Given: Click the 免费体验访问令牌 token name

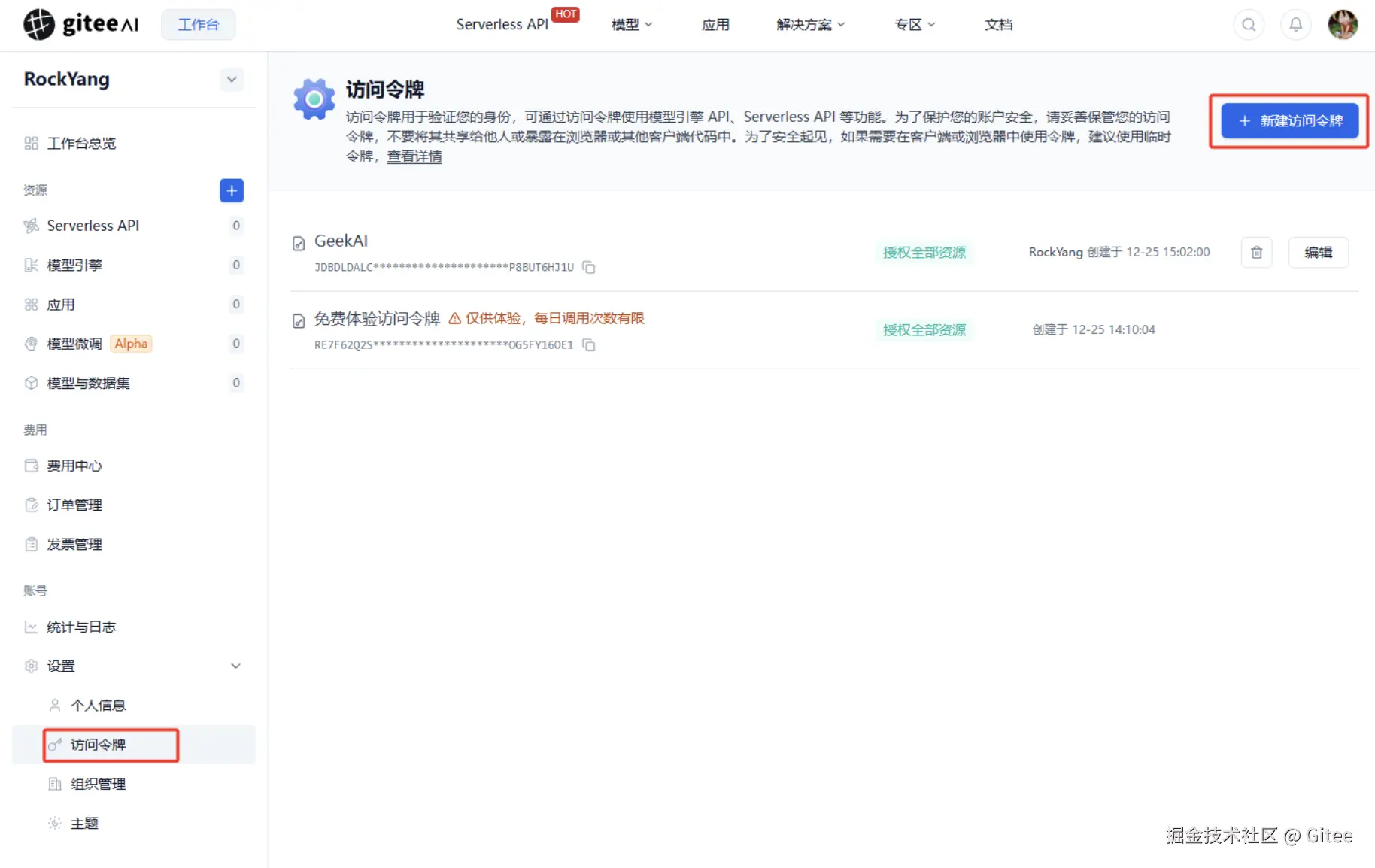Looking at the screenshot, I should point(377,319).
